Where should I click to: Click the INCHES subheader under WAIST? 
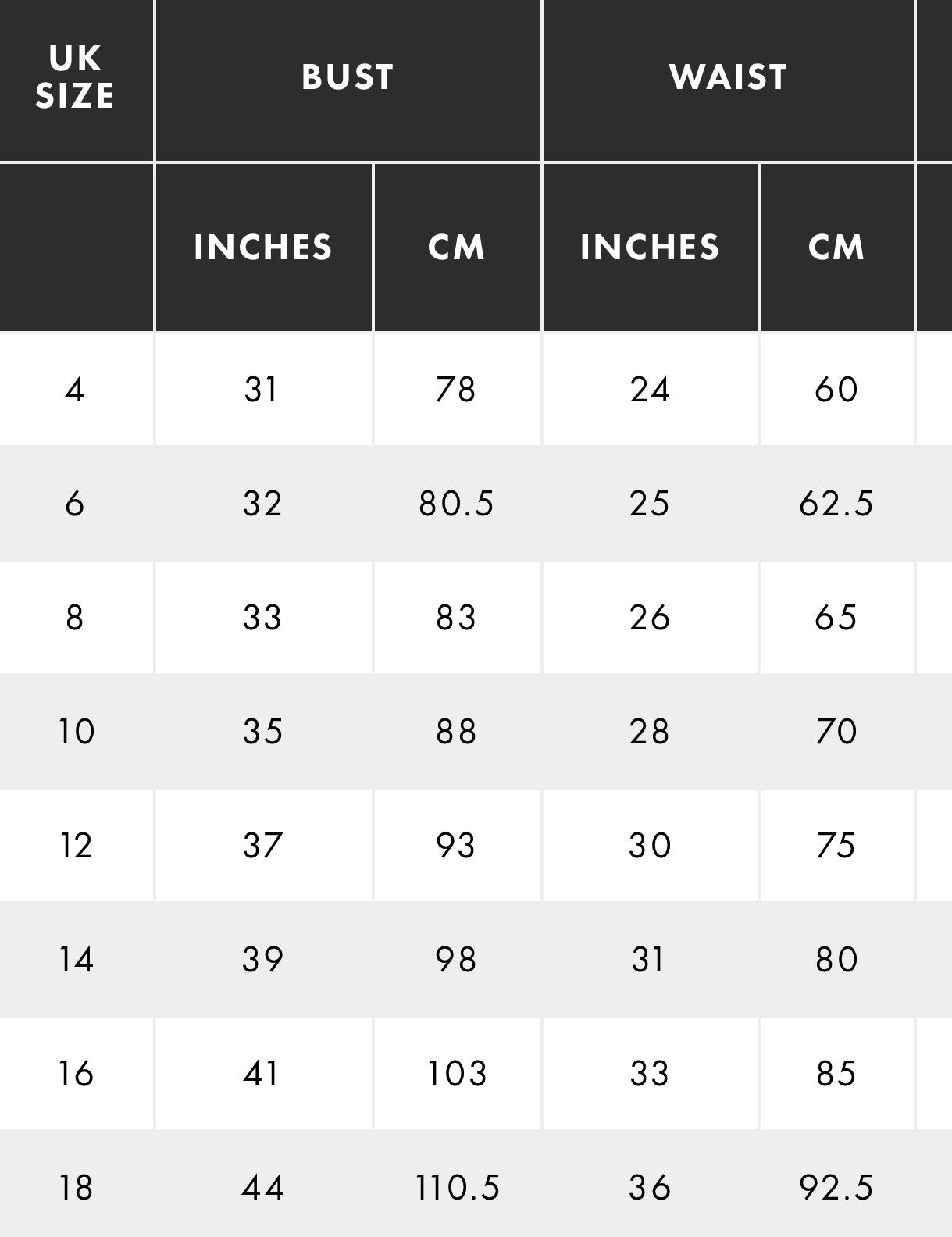(x=650, y=248)
